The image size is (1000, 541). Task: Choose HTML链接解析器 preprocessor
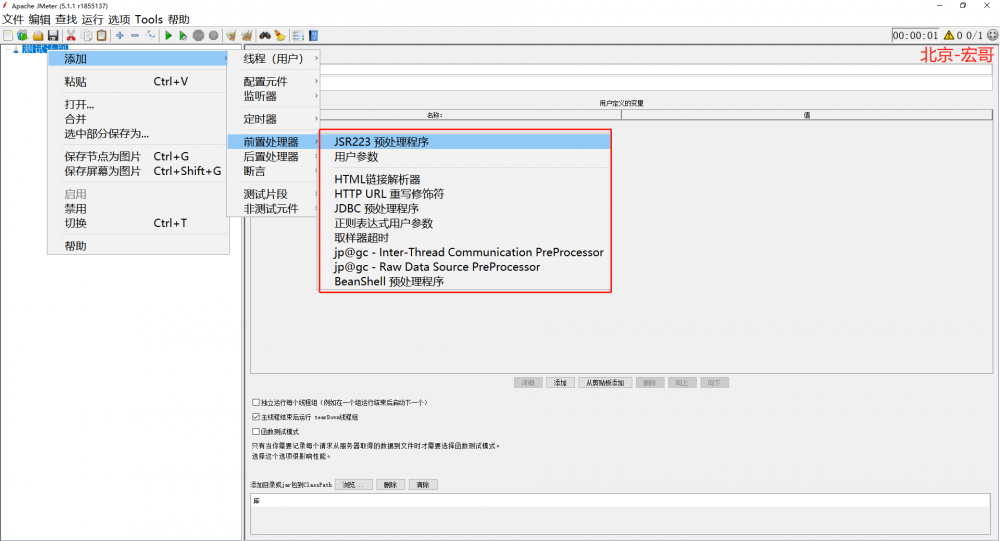click(x=465, y=179)
